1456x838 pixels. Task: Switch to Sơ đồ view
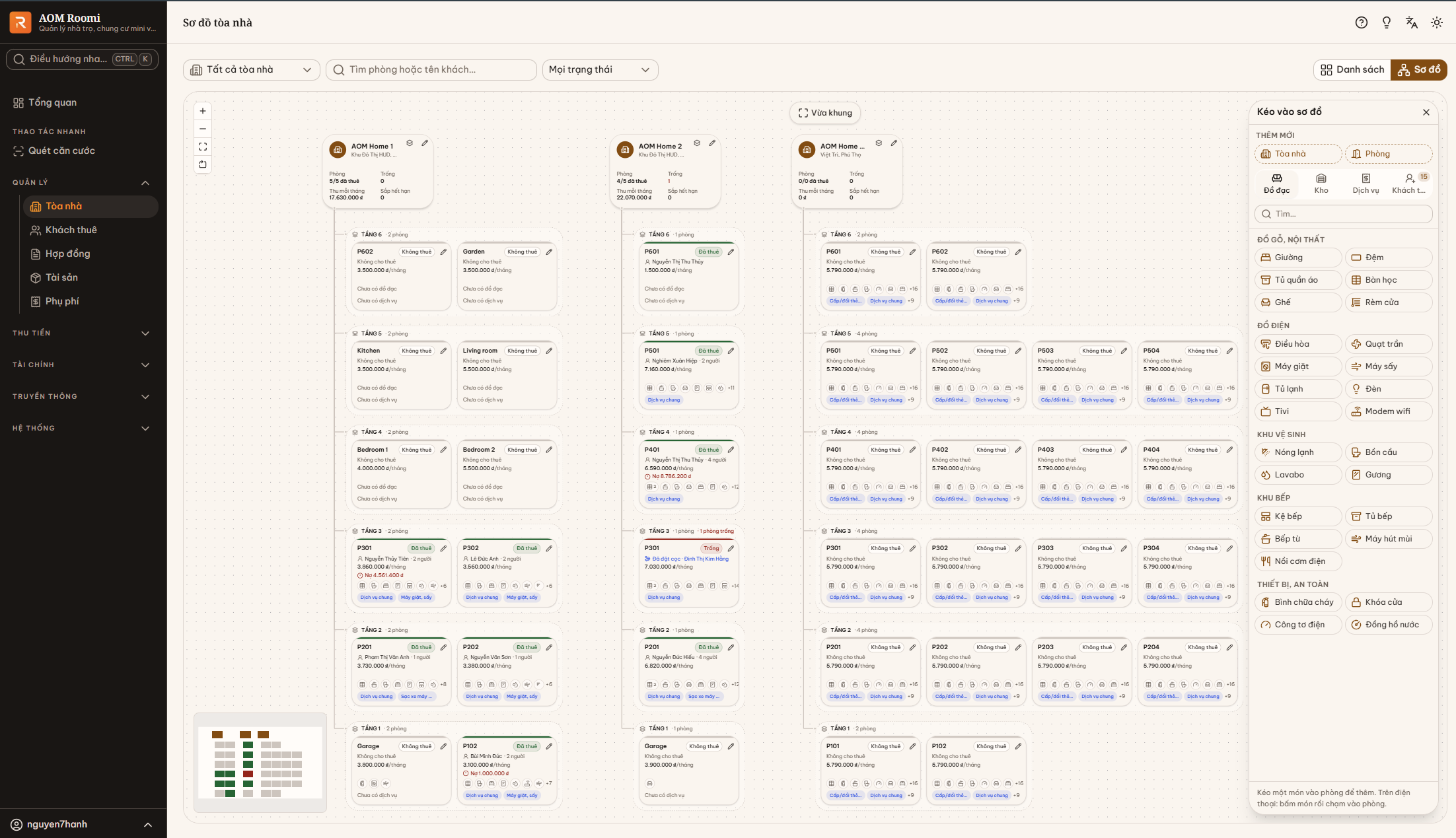click(x=1419, y=70)
